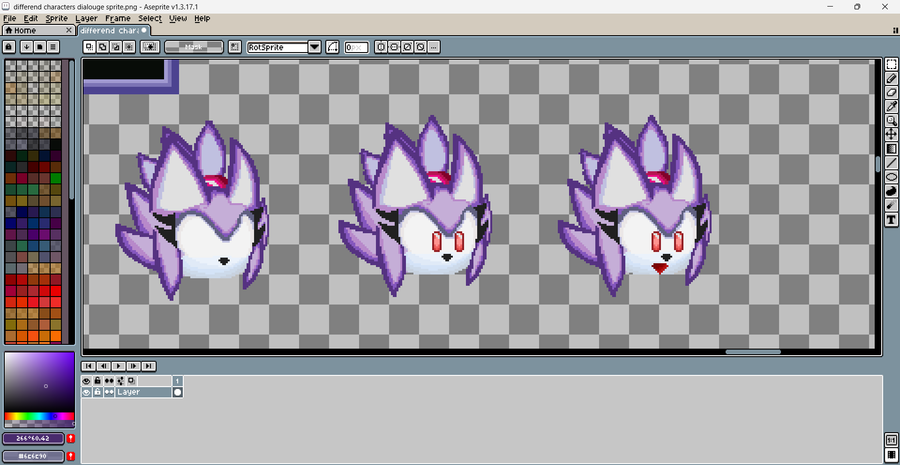900x465 pixels.
Task: Select the Move tool
Action: click(x=891, y=134)
